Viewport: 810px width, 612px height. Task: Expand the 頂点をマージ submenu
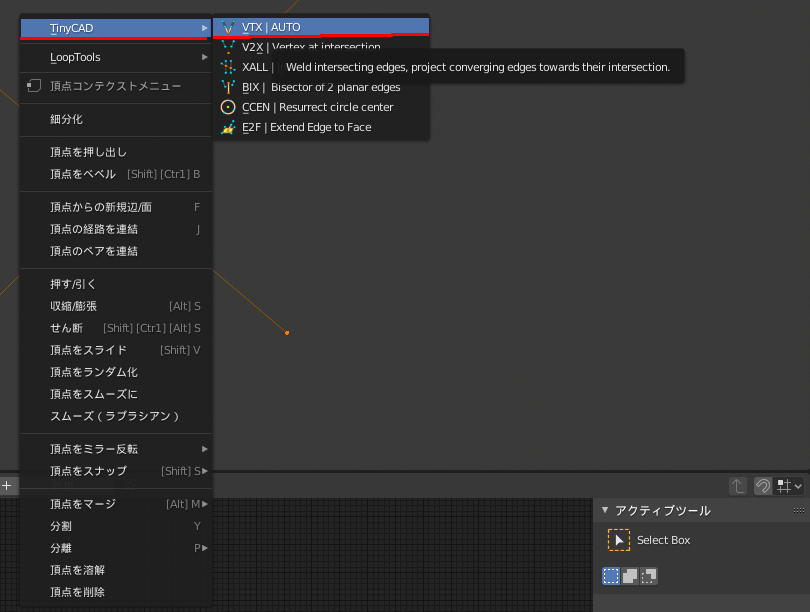click(x=116, y=504)
